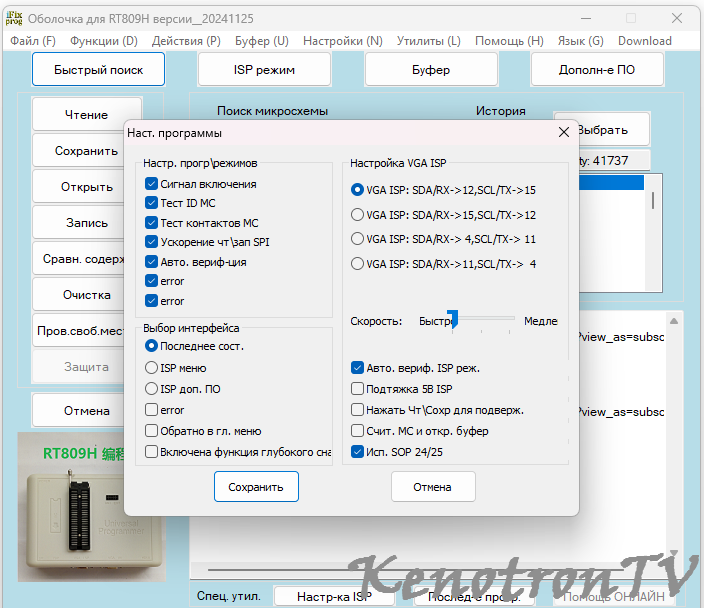The width and height of the screenshot is (704, 608).
Task: Click the iFix prog app icon in title bar
Action: pos(13,18)
